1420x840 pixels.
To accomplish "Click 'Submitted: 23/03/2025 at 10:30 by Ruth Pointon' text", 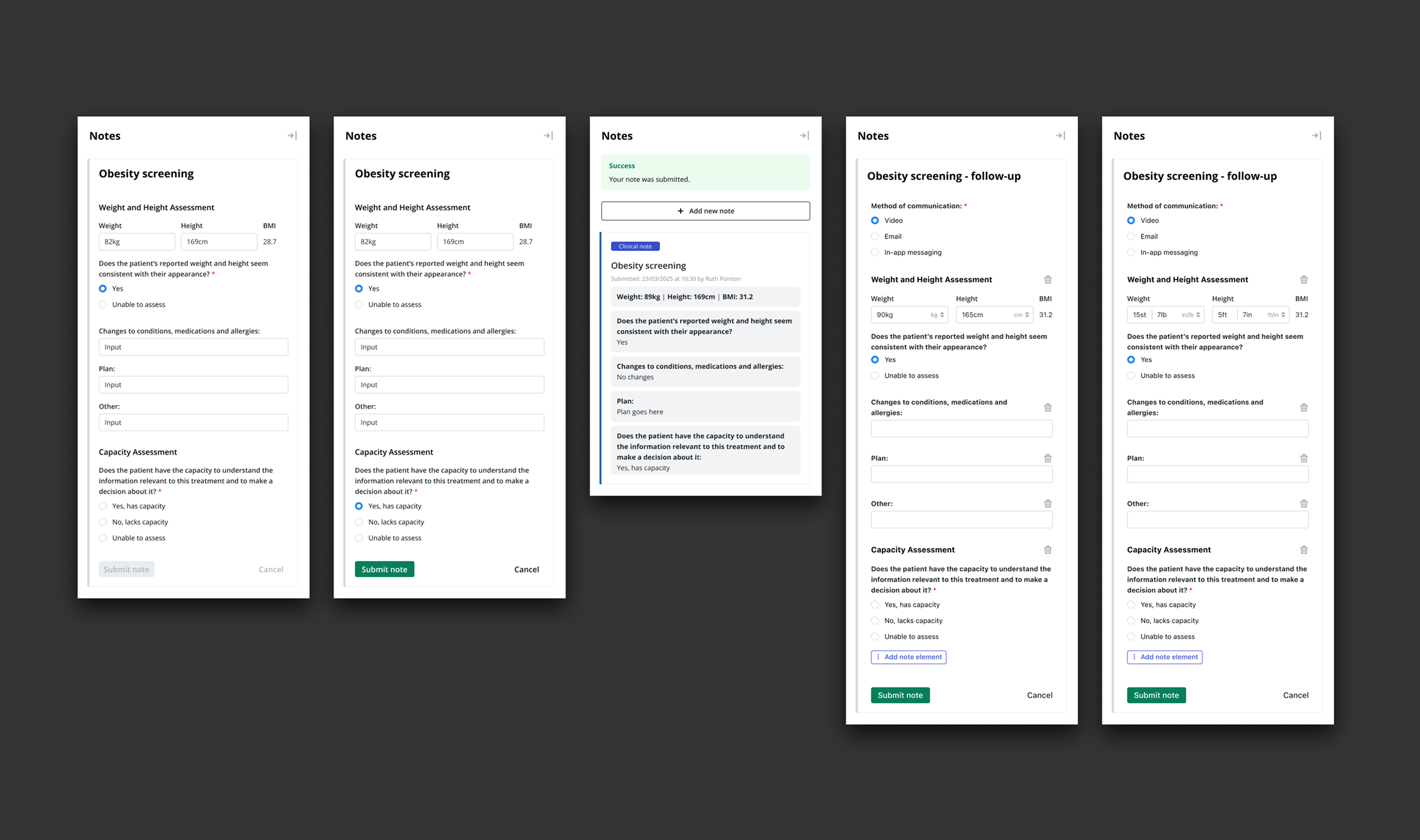I will (x=676, y=279).
